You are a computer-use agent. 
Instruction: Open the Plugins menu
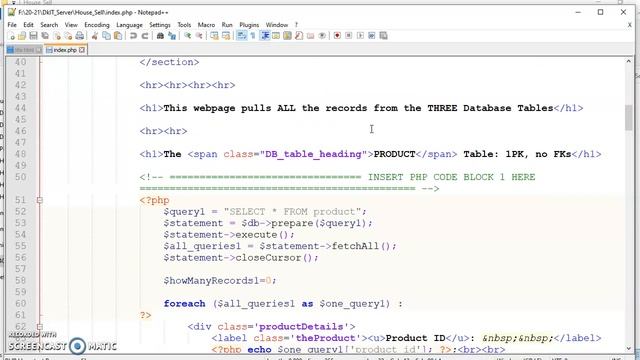tap(249, 25)
